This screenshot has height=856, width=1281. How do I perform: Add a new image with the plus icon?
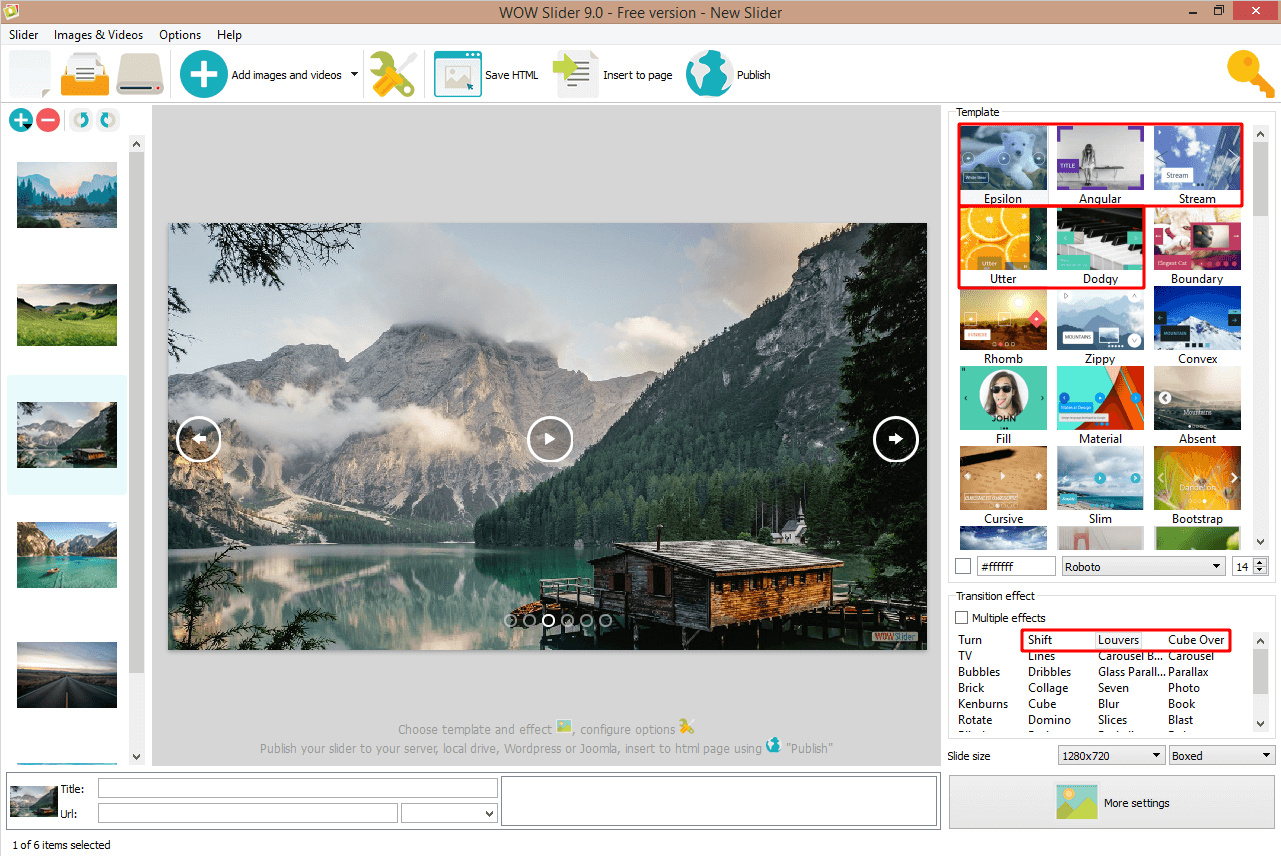point(21,120)
